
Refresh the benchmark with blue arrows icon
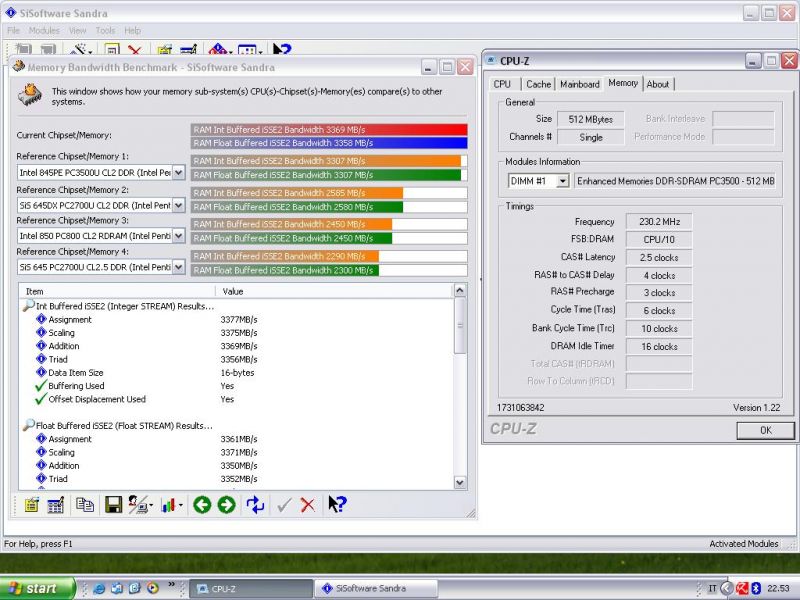[x=255, y=505]
